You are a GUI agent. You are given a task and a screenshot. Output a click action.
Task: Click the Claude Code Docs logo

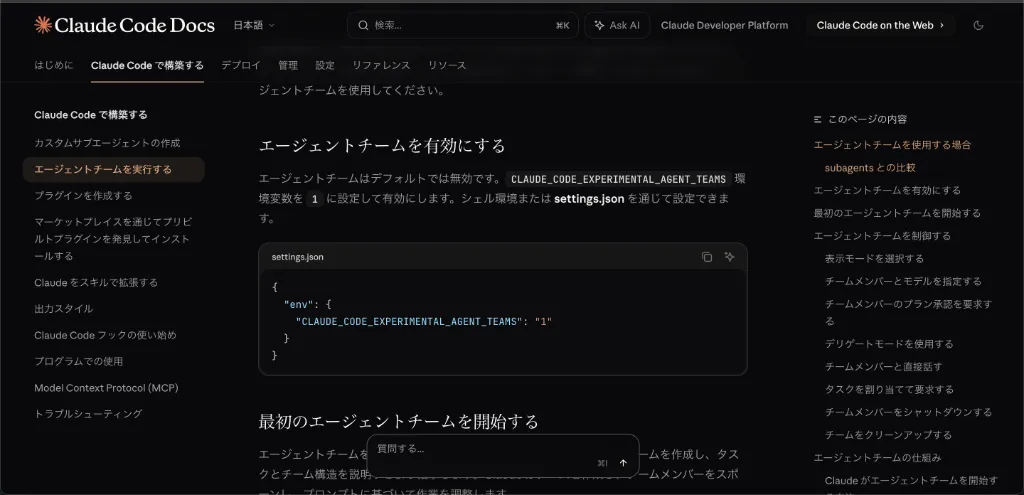[x=124, y=25]
